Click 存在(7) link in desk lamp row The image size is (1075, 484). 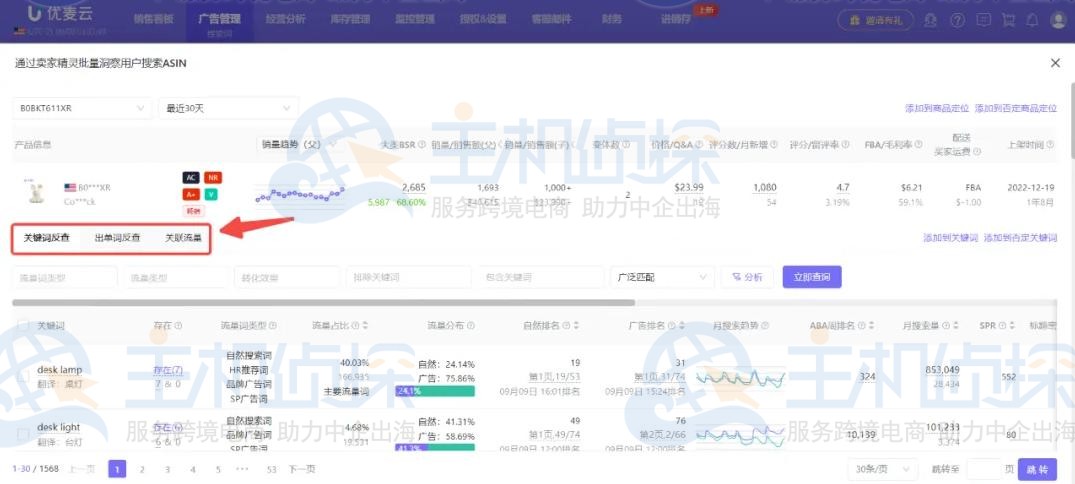[x=168, y=370]
